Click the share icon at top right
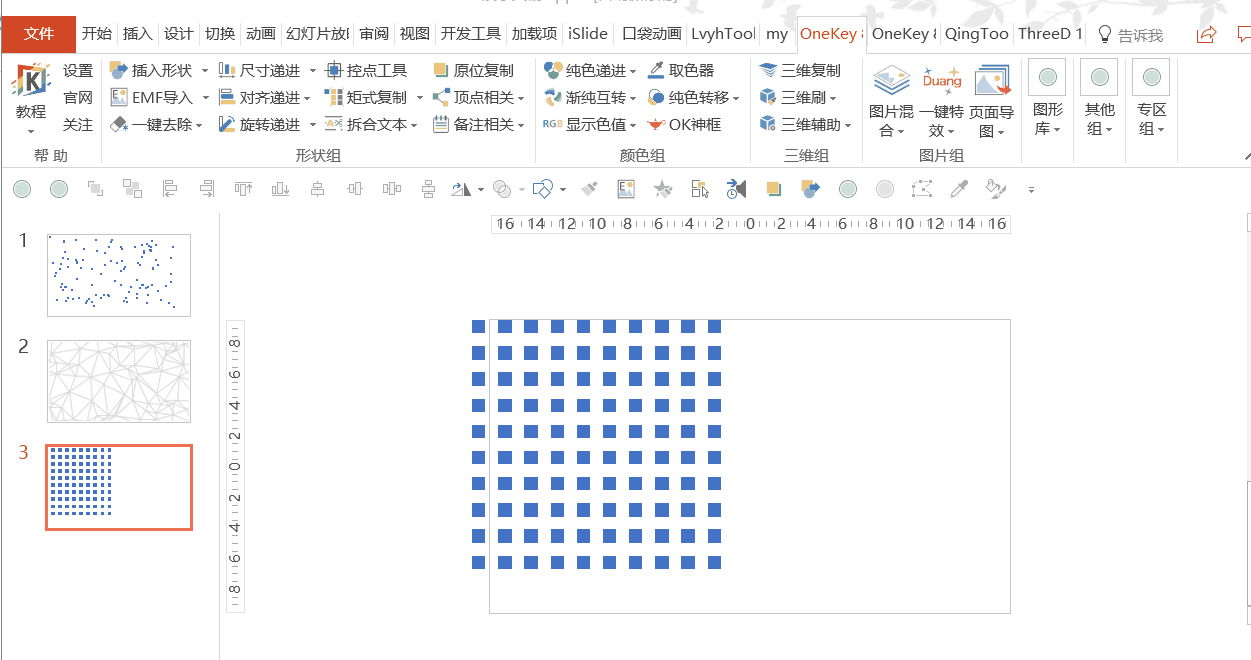 [x=1207, y=34]
